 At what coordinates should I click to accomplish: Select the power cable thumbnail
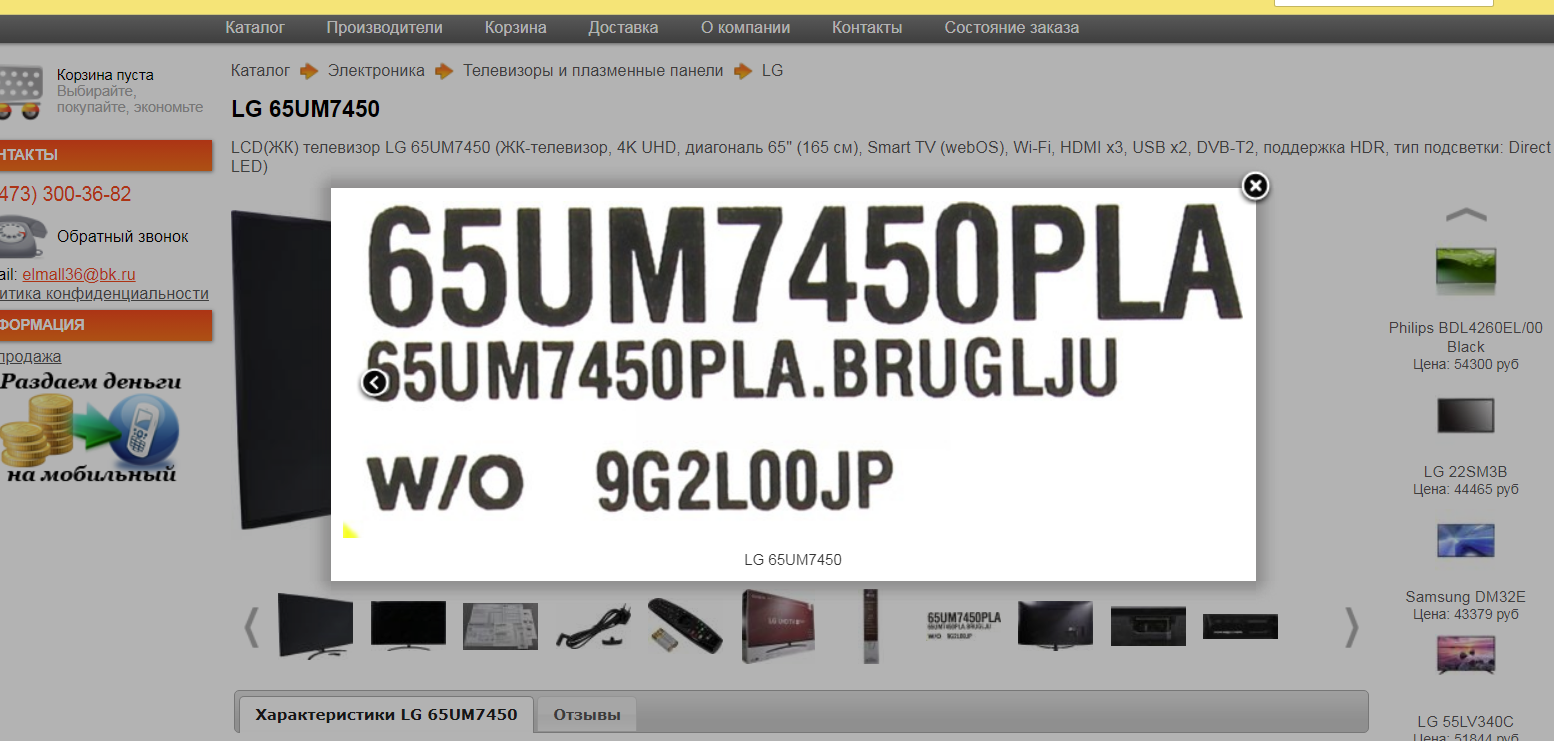(592, 627)
